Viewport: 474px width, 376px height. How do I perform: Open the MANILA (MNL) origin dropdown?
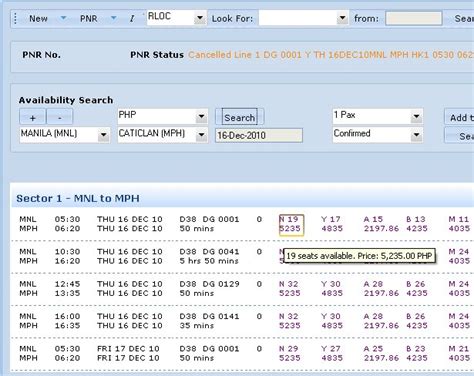104,135
